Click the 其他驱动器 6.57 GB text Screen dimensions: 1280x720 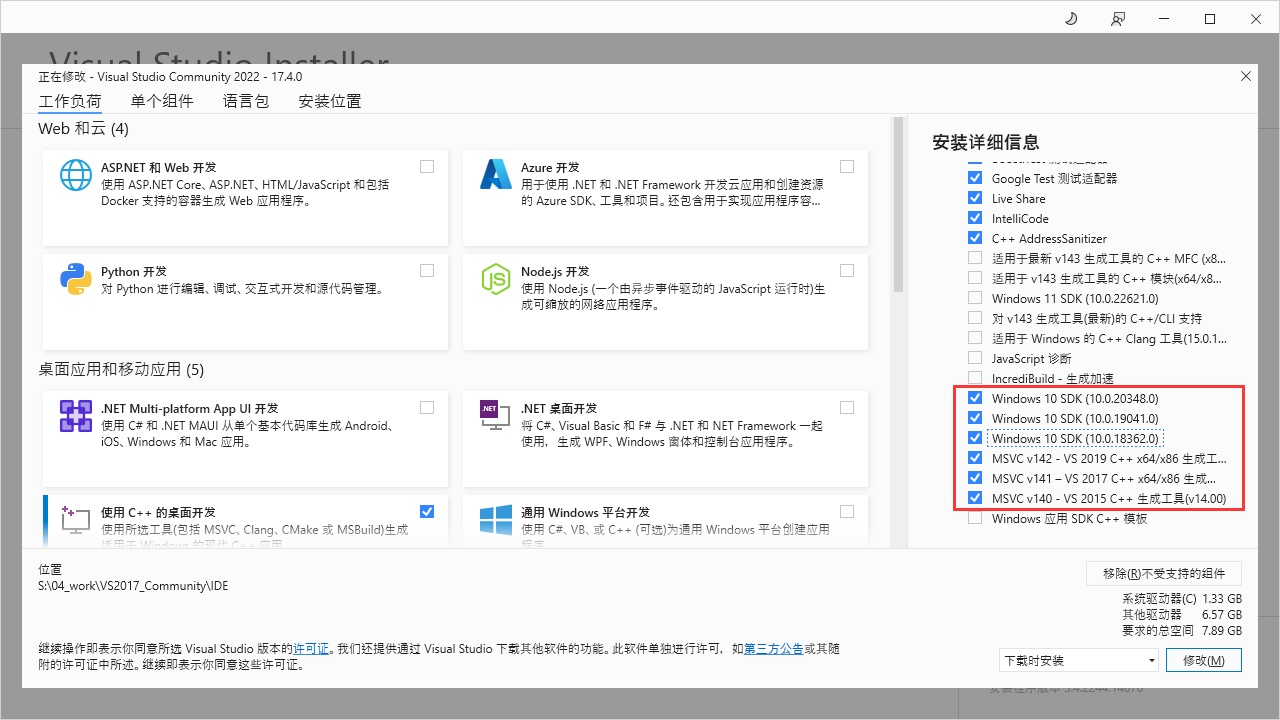1182,614
